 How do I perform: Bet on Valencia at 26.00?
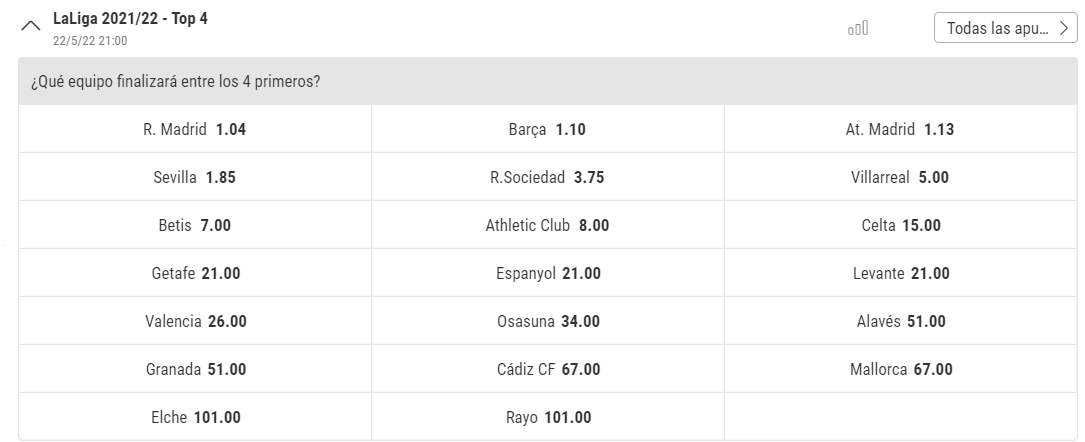(x=195, y=322)
